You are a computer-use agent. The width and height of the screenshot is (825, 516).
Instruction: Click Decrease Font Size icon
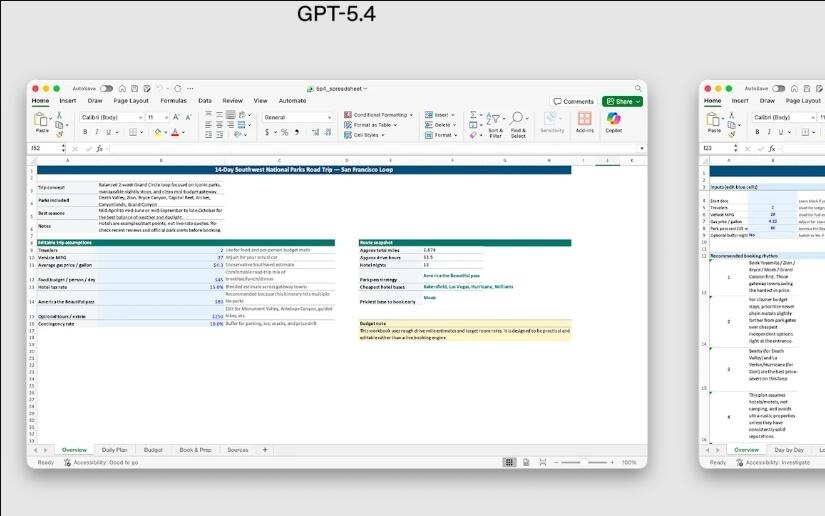pyautogui.click(x=188, y=117)
